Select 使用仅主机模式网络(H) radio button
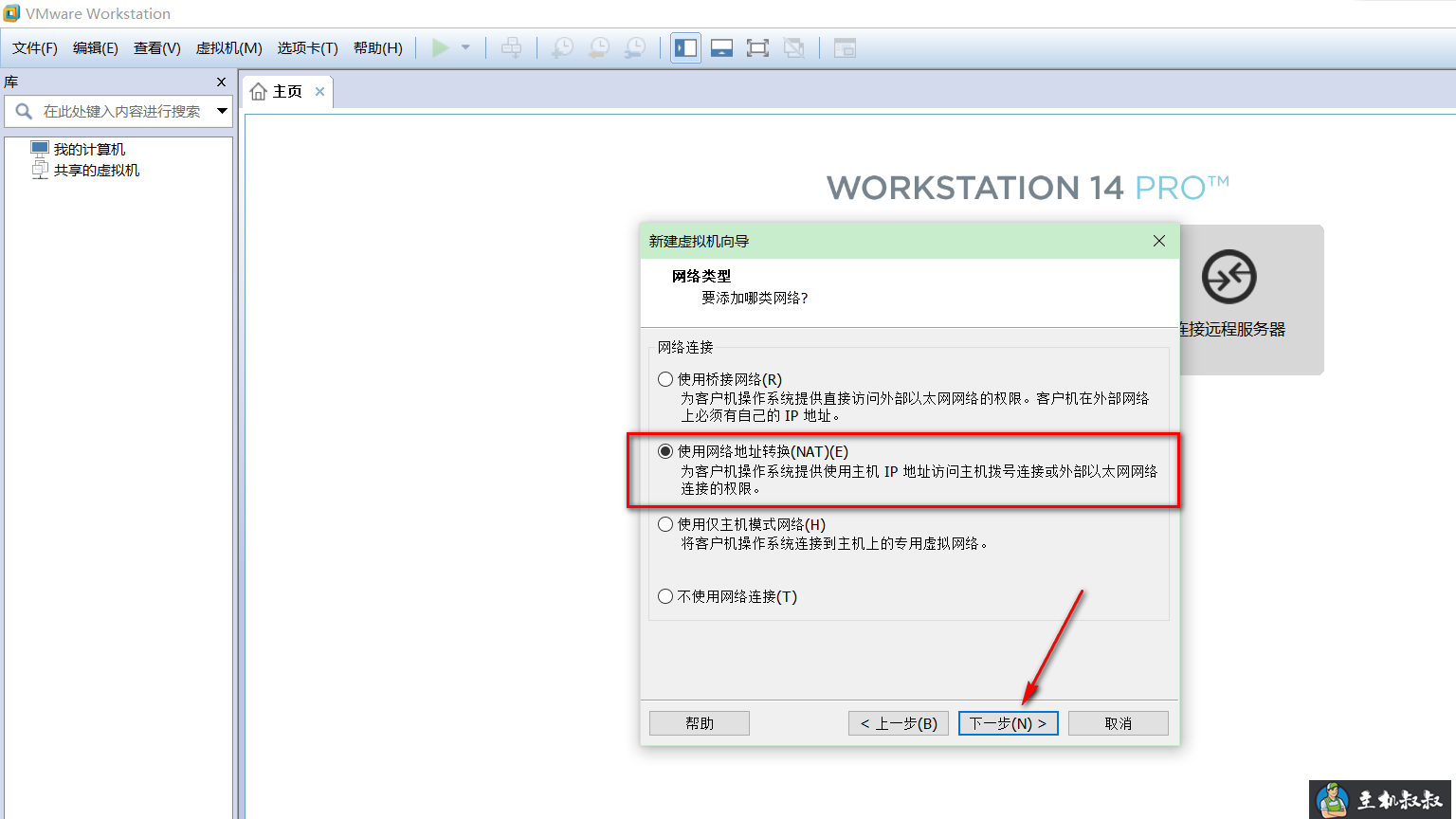 (665, 524)
